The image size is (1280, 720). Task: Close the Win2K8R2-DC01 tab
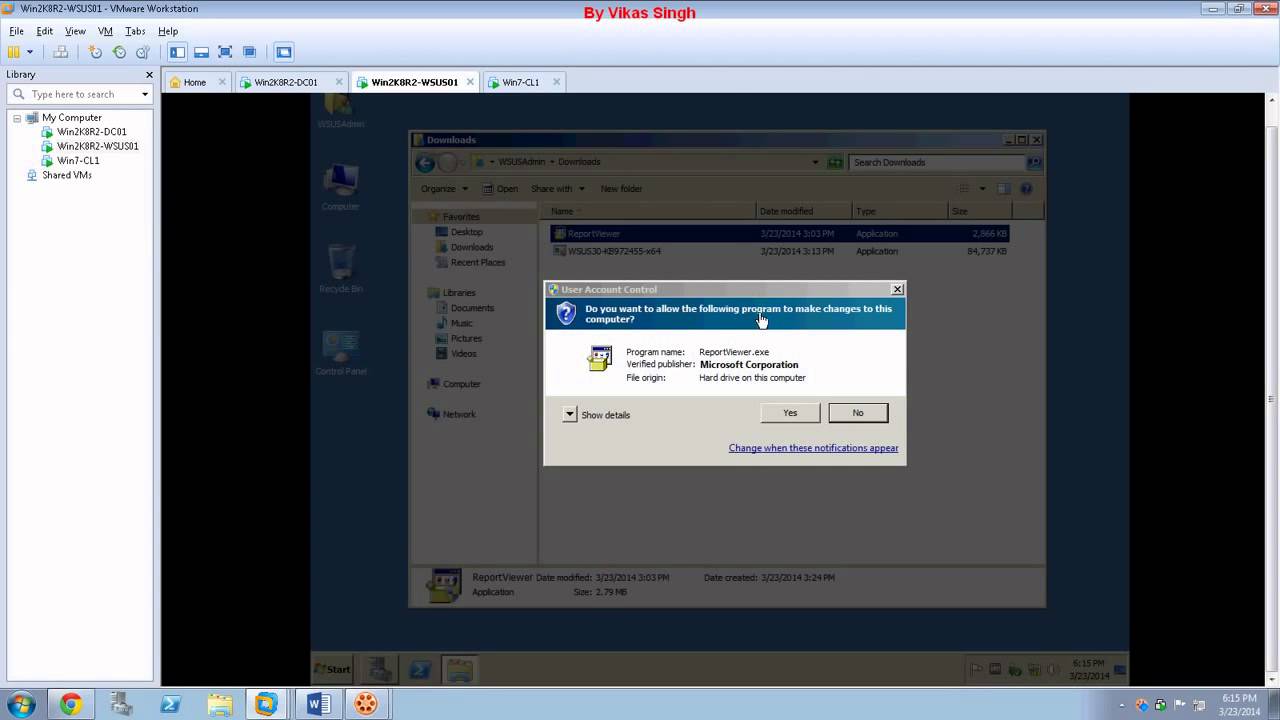point(339,82)
